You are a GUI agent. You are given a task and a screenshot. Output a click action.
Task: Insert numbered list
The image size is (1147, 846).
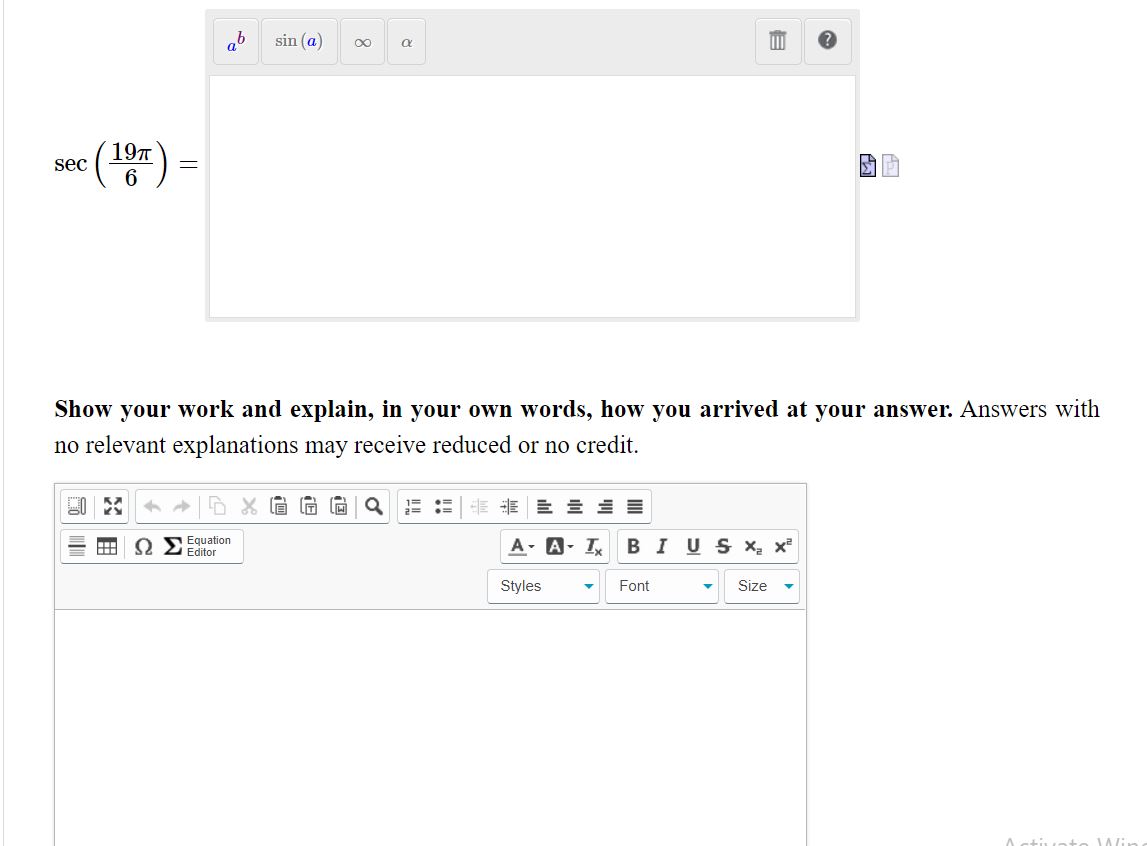pos(413,506)
